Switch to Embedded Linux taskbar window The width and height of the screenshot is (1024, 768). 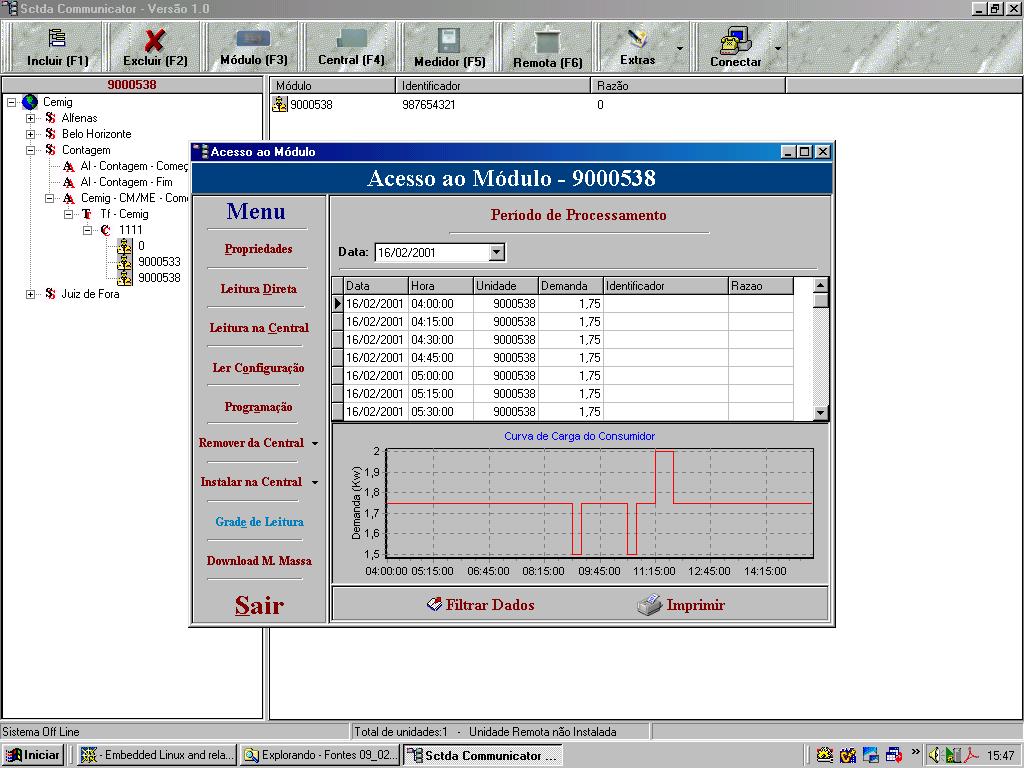pyautogui.click(x=157, y=755)
